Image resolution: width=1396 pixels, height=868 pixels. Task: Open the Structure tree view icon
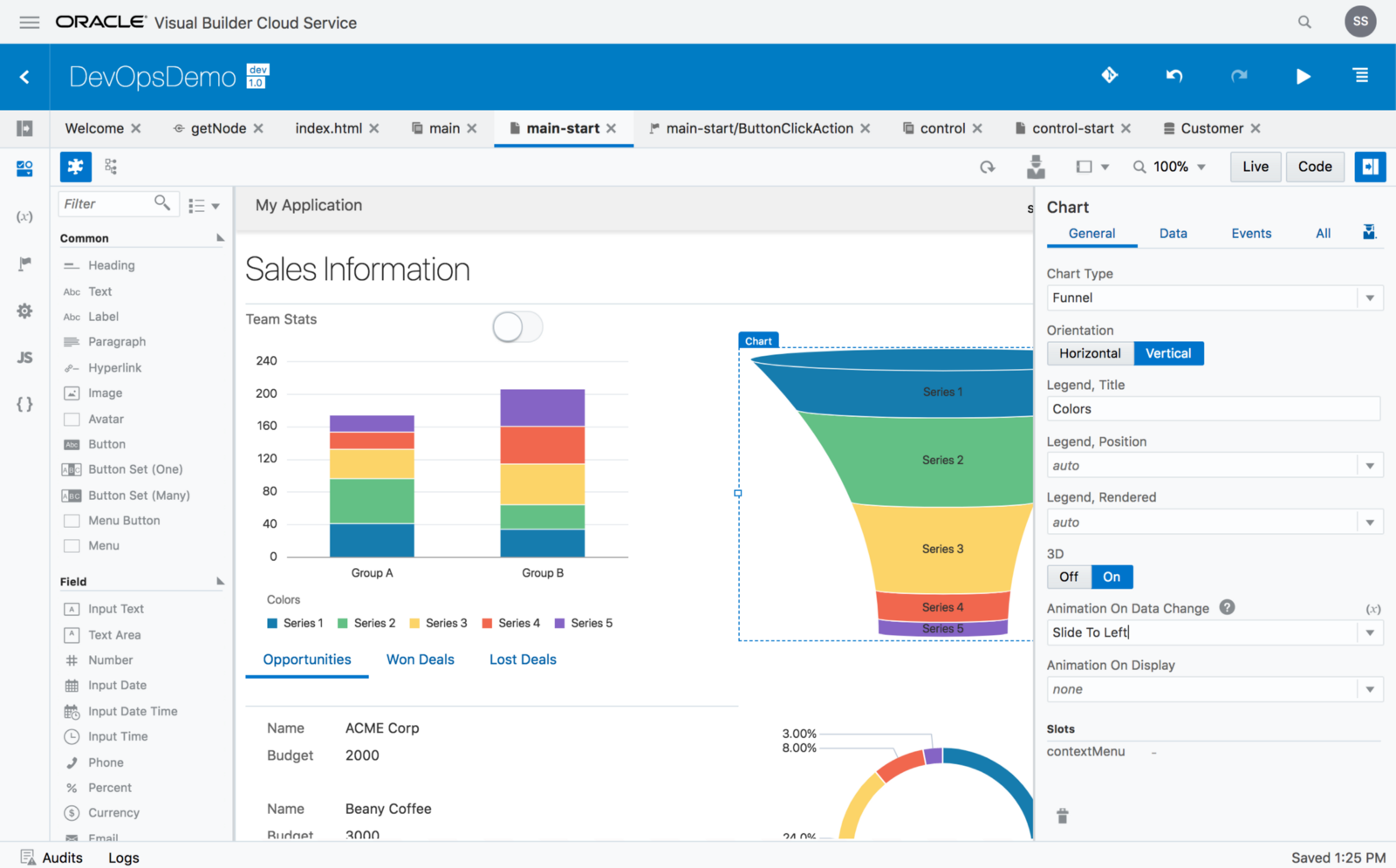(x=111, y=167)
